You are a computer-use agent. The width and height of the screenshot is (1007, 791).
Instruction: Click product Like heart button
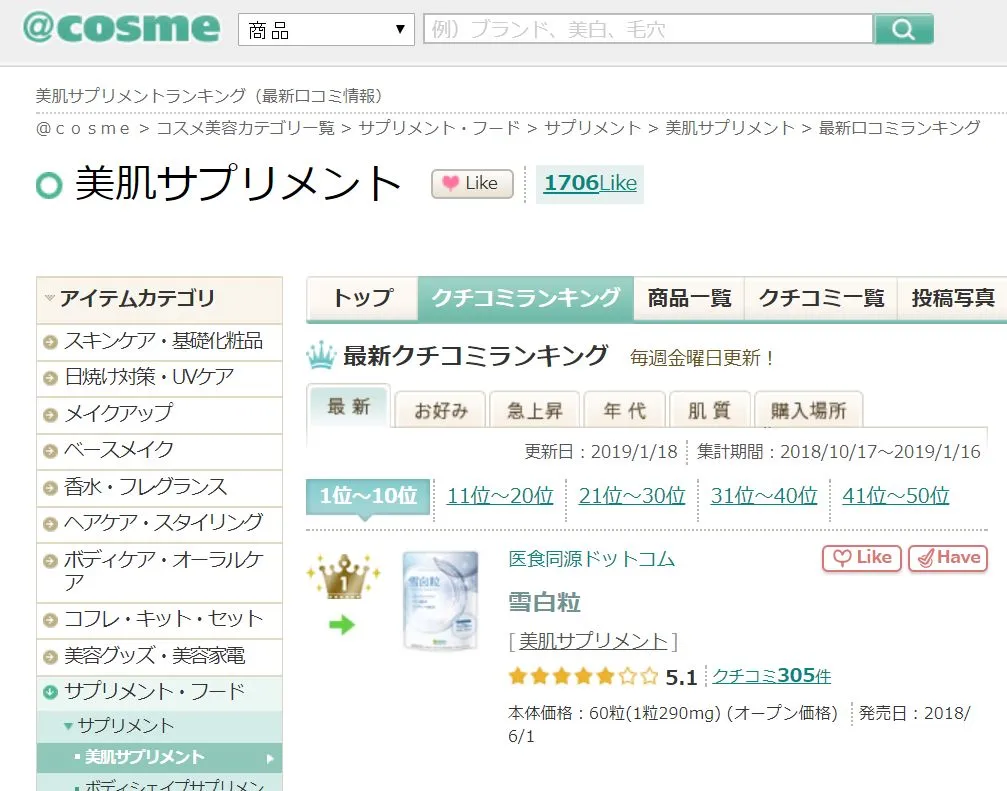pyautogui.click(x=862, y=558)
